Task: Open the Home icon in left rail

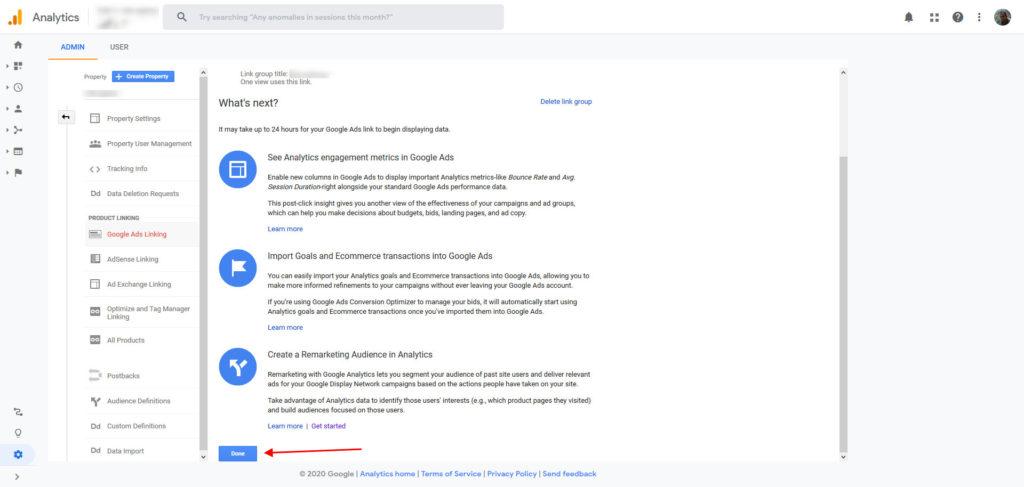Action: coord(18,45)
